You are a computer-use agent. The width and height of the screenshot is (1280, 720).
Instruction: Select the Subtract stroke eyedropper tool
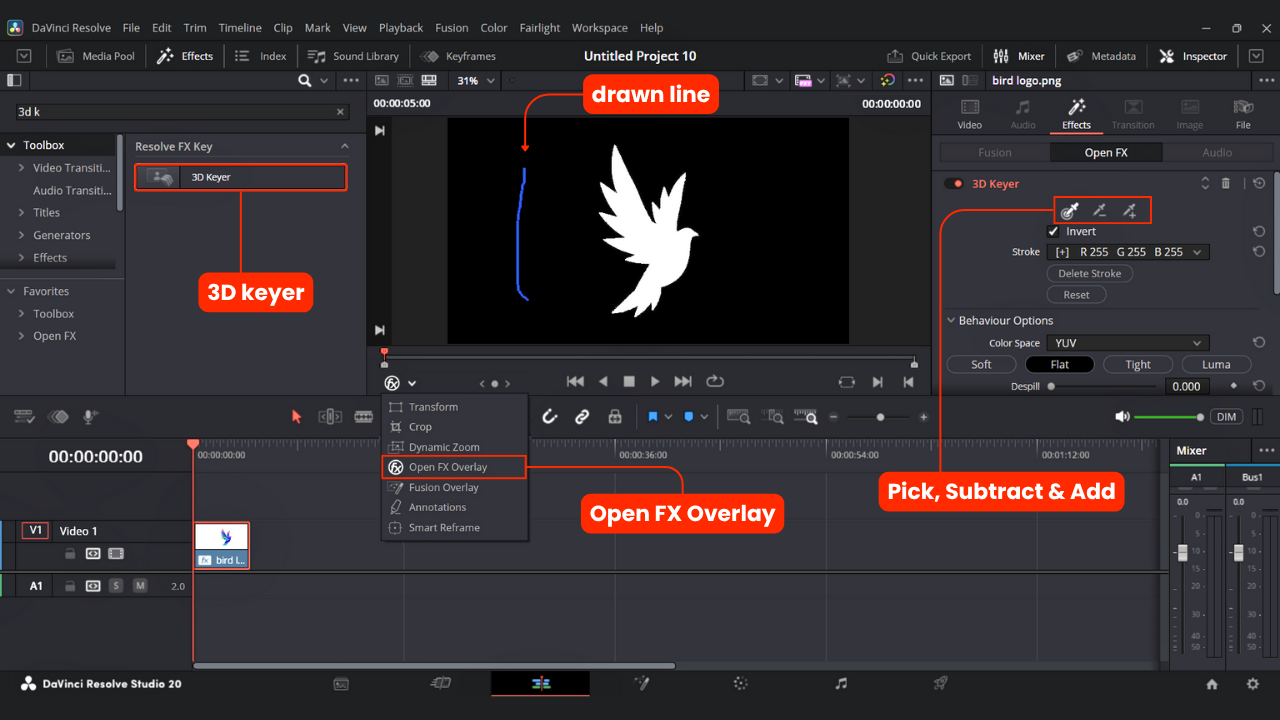(x=1099, y=210)
